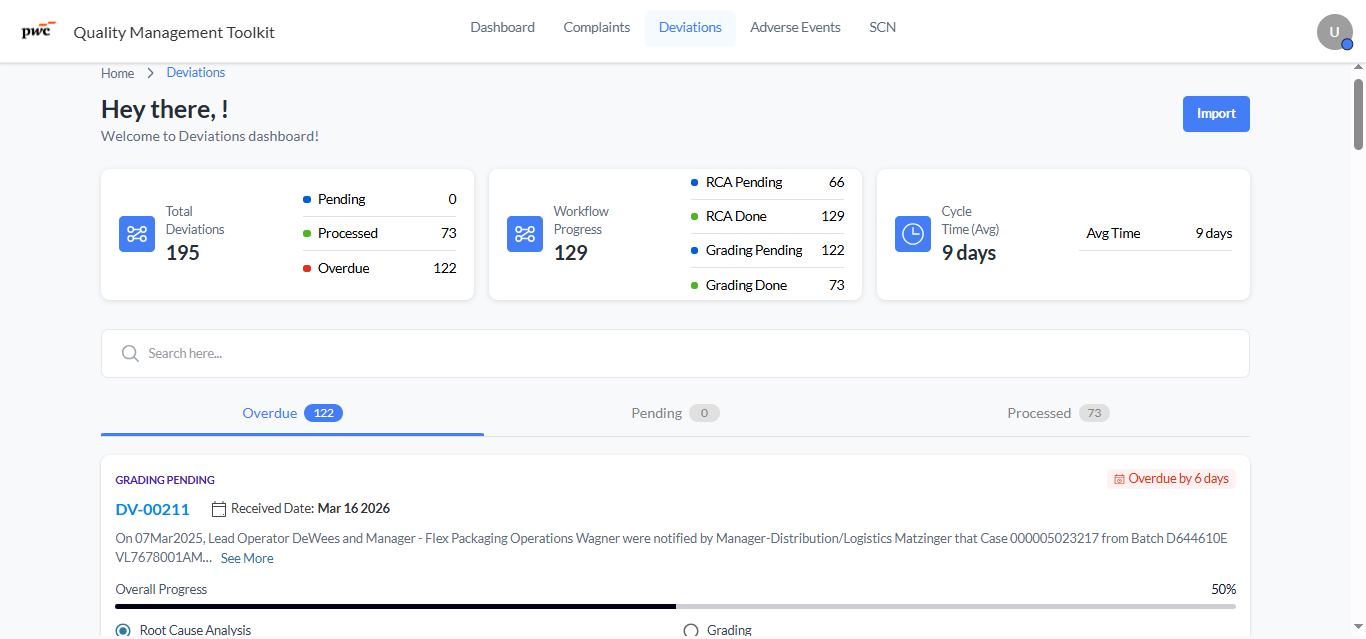Image resolution: width=1366 pixels, height=639 pixels.
Task: Click the breadcrumb chevron separator after Home
Action: click(151, 73)
